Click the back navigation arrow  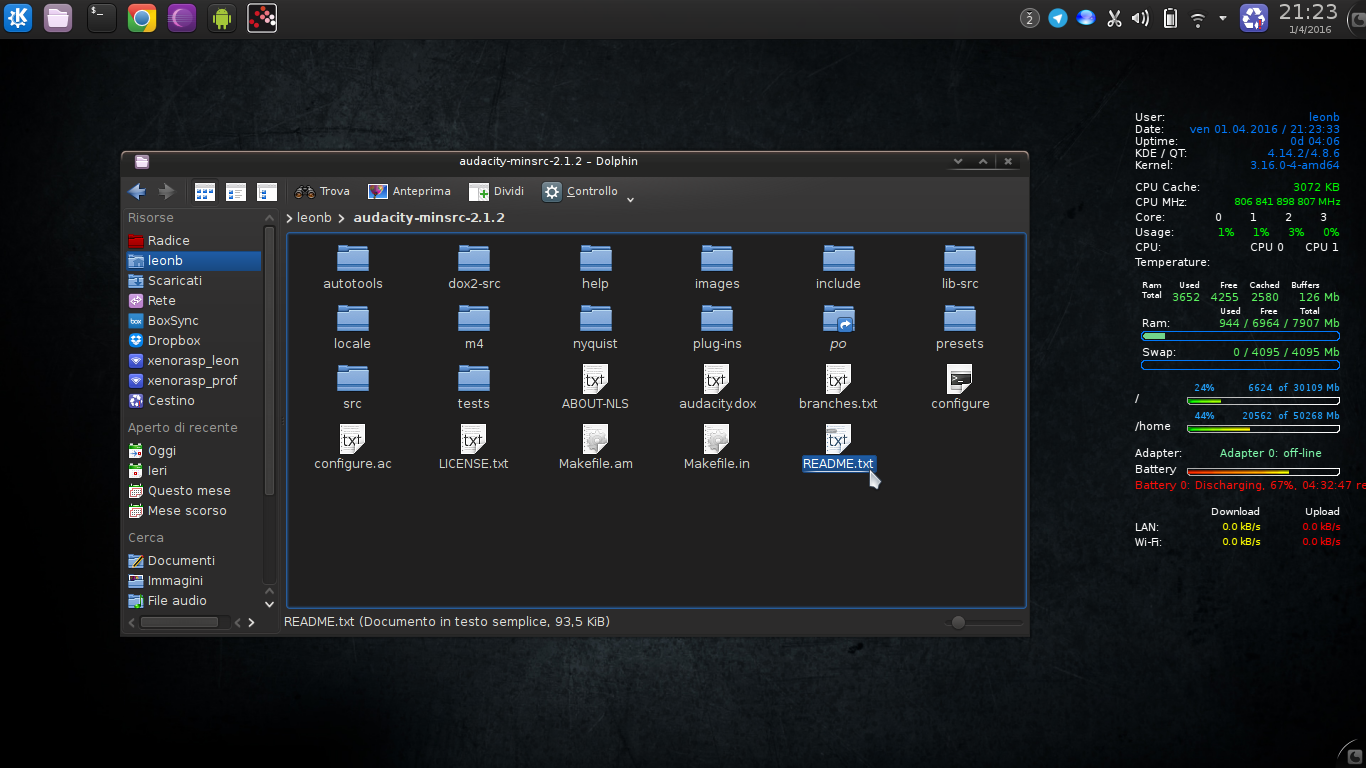(137, 191)
